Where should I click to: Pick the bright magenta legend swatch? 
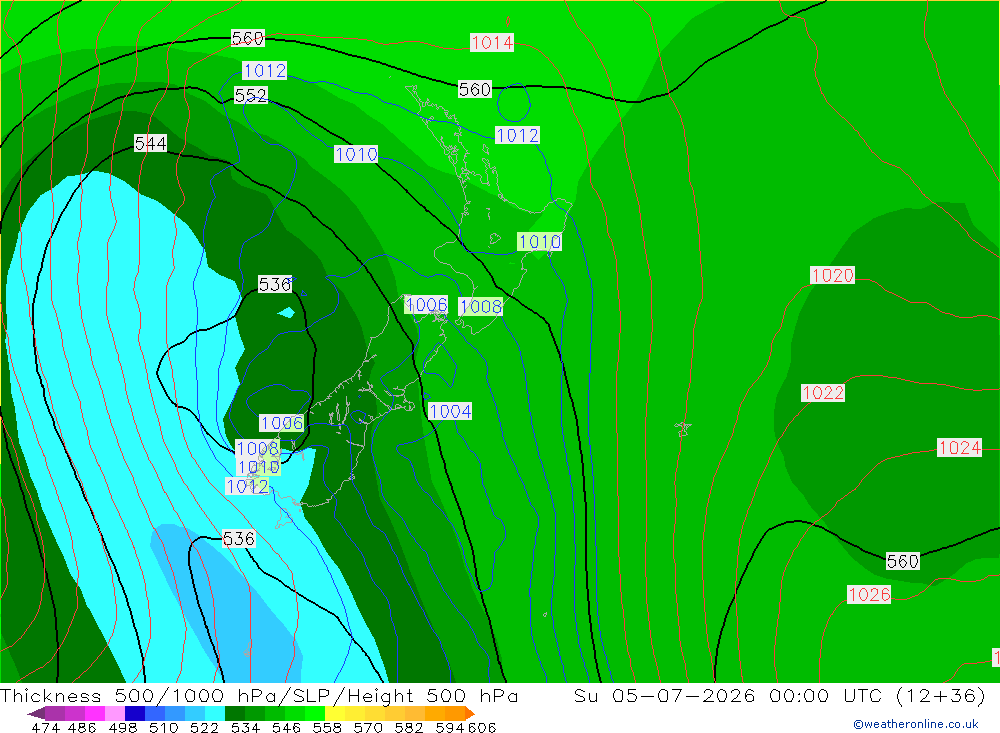coord(95,713)
